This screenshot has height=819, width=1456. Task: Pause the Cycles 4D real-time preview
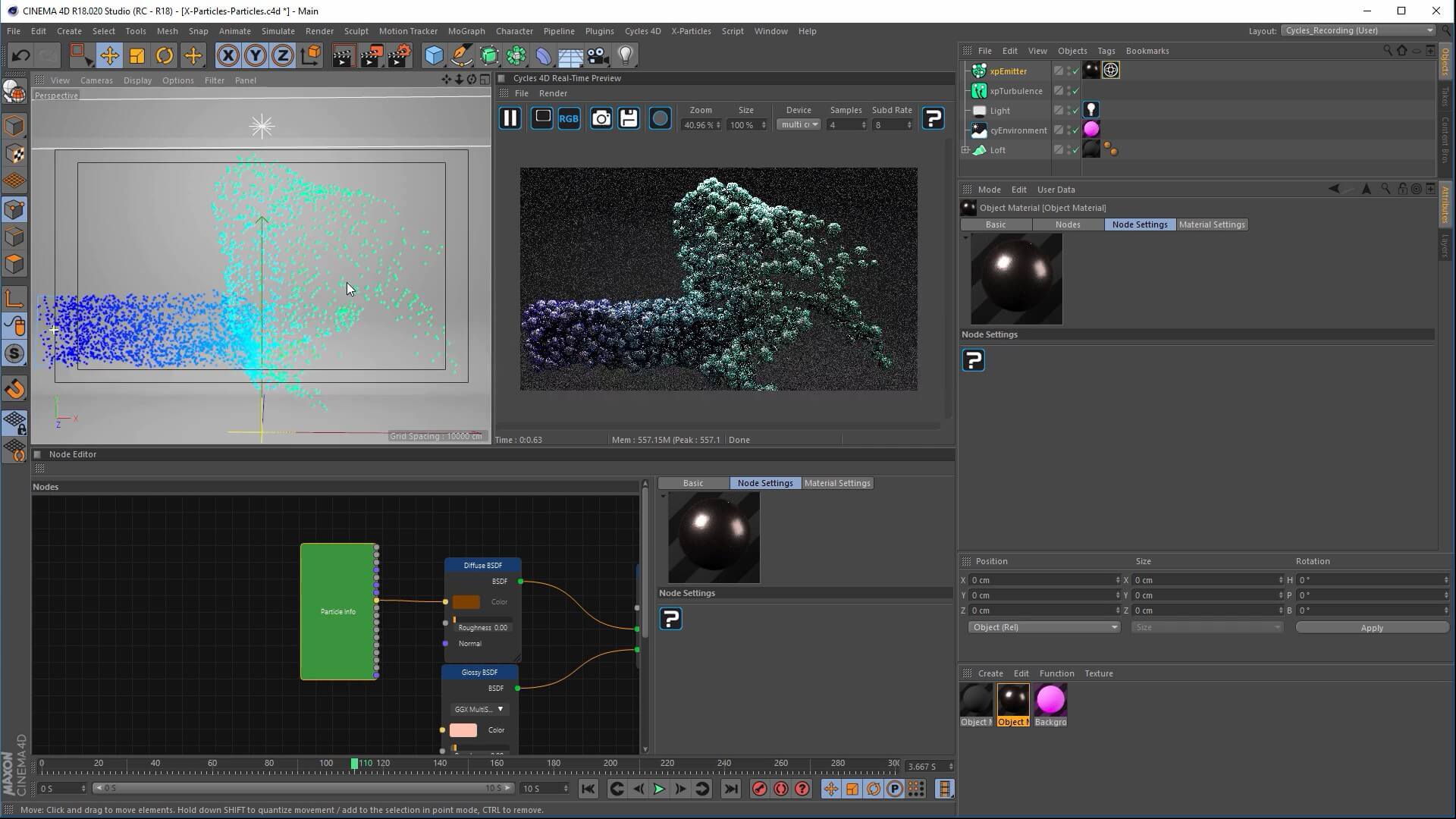pyautogui.click(x=510, y=118)
